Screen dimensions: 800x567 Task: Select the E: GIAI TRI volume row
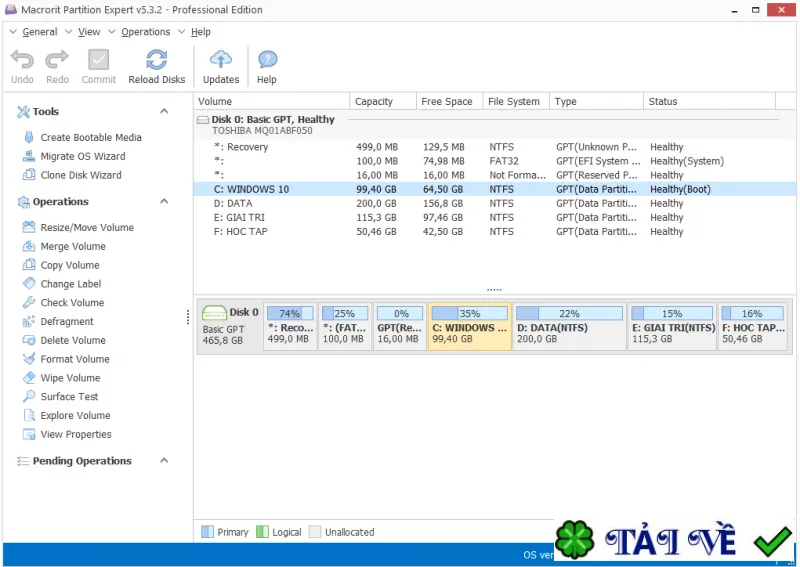coord(495,217)
